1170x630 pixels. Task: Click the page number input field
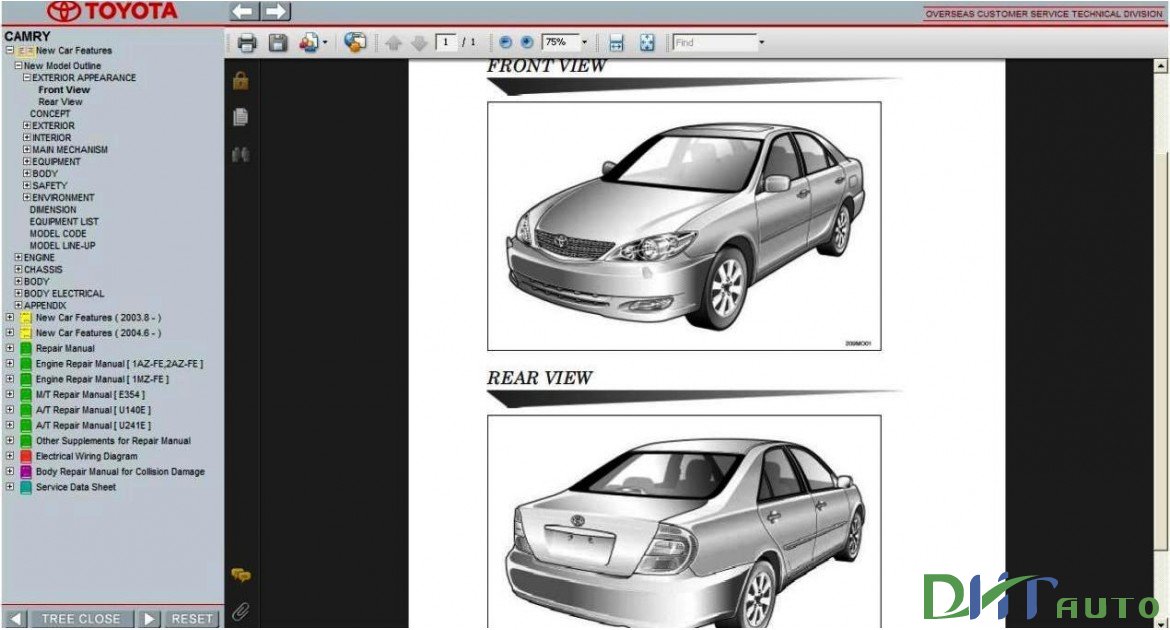445,43
